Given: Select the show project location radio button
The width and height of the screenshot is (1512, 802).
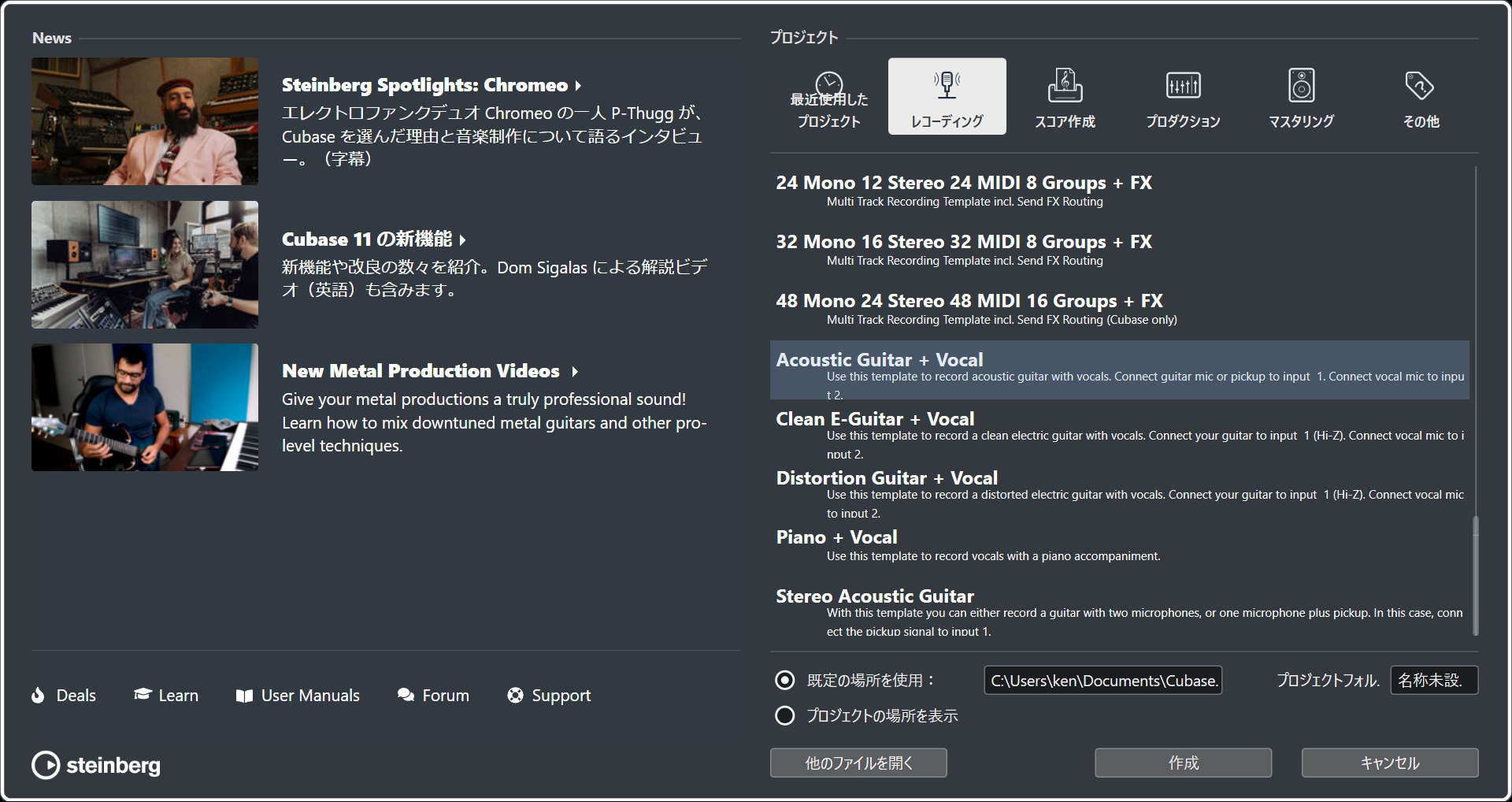Looking at the screenshot, I should point(784,715).
